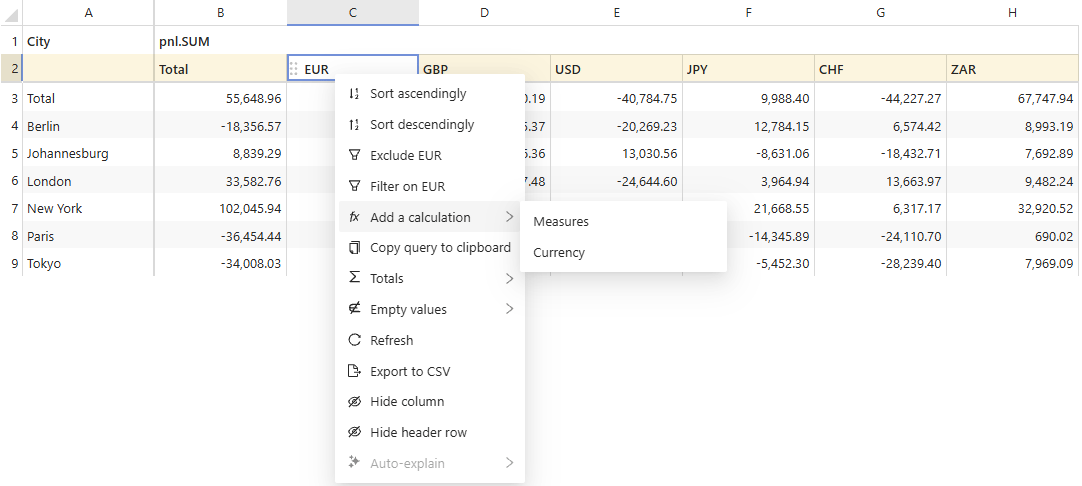Viewport: 1082px width, 486px height.
Task: Select Hide header row menu entry
Action: coord(430,433)
